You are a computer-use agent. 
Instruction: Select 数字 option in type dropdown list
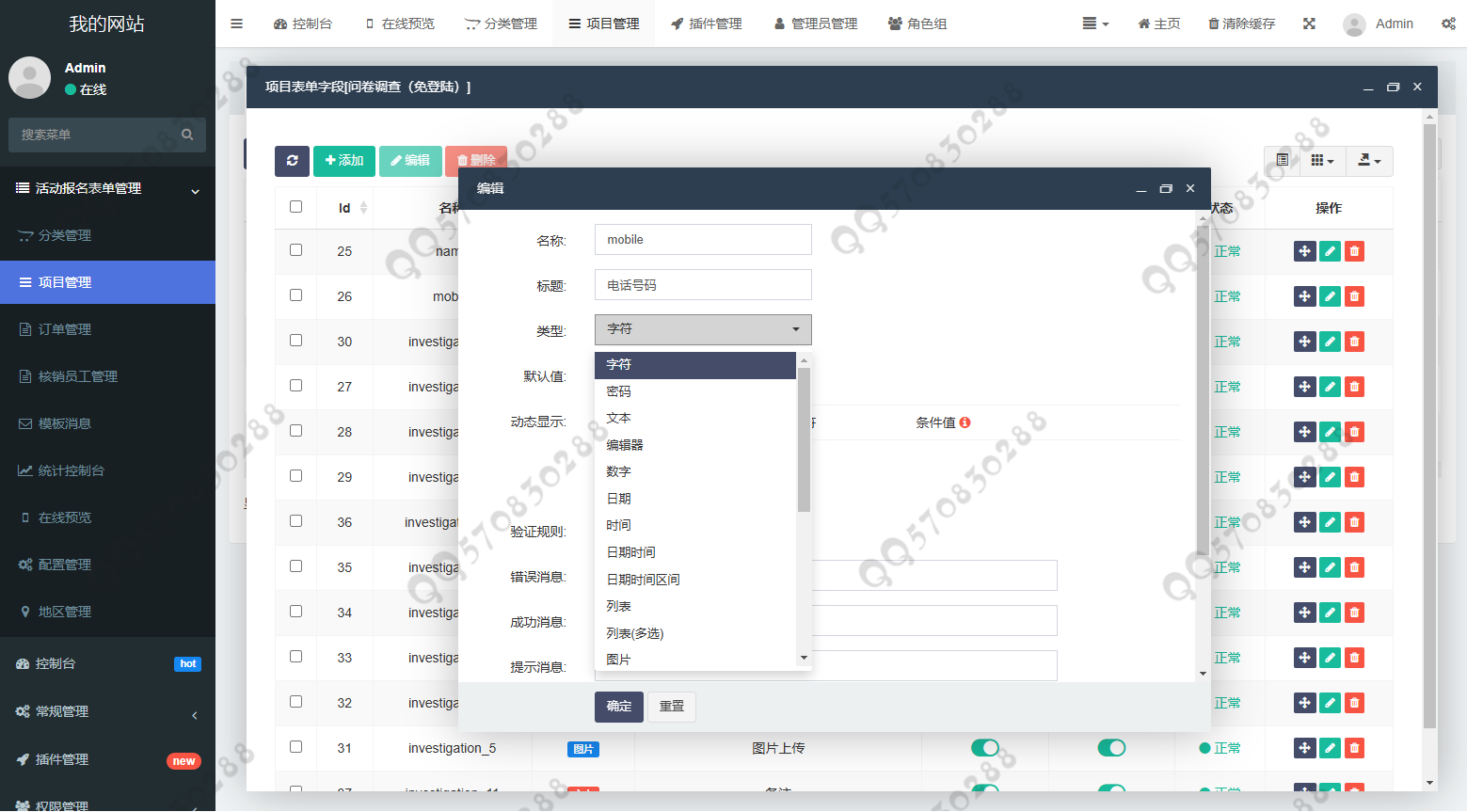[619, 471]
